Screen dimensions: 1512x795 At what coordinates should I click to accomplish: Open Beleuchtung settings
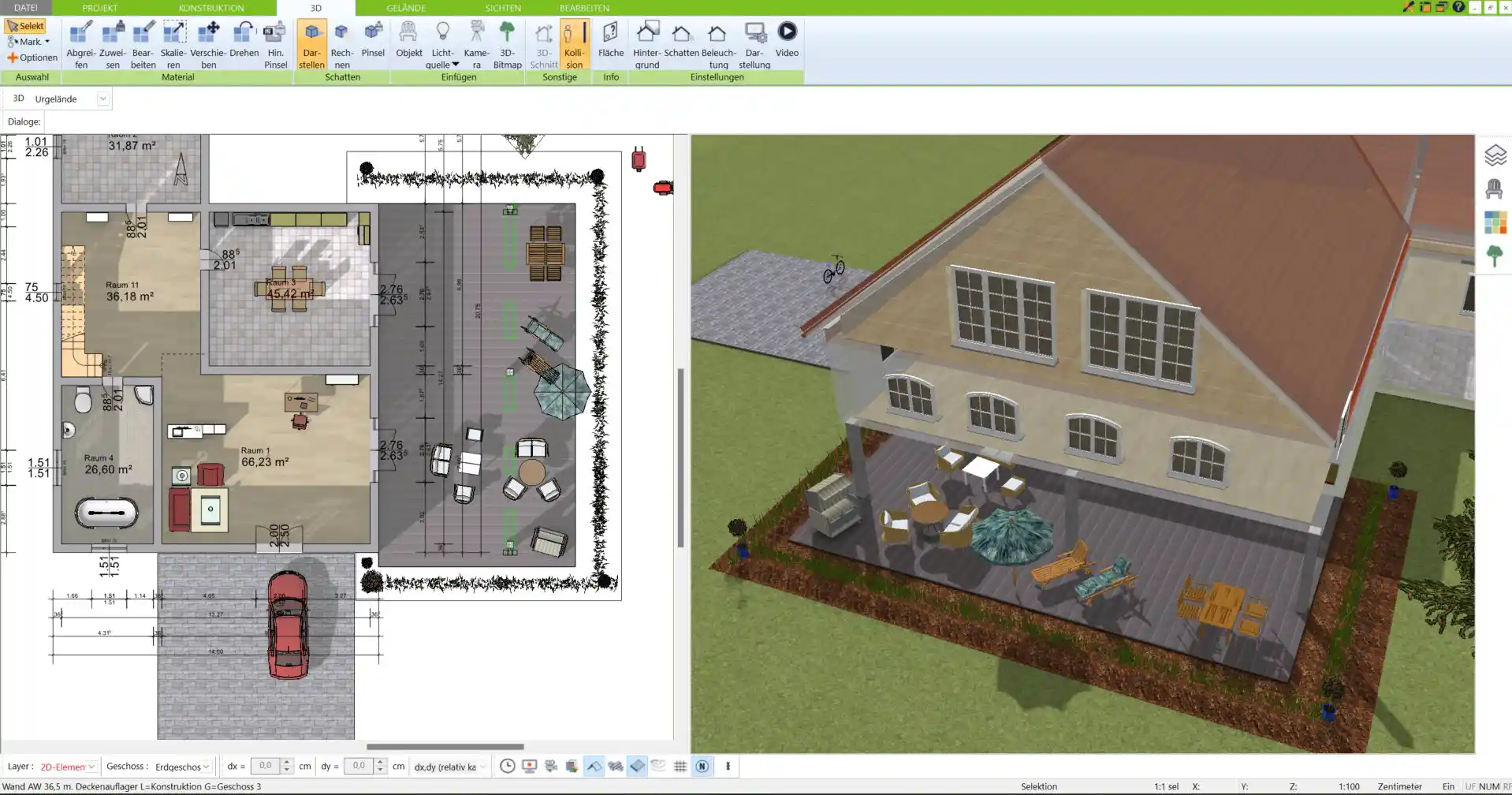pyautogui.click(x=718, y=45)
